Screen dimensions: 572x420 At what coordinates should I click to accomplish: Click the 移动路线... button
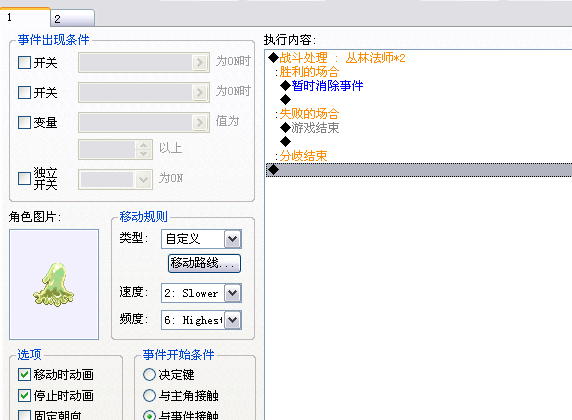204,263
